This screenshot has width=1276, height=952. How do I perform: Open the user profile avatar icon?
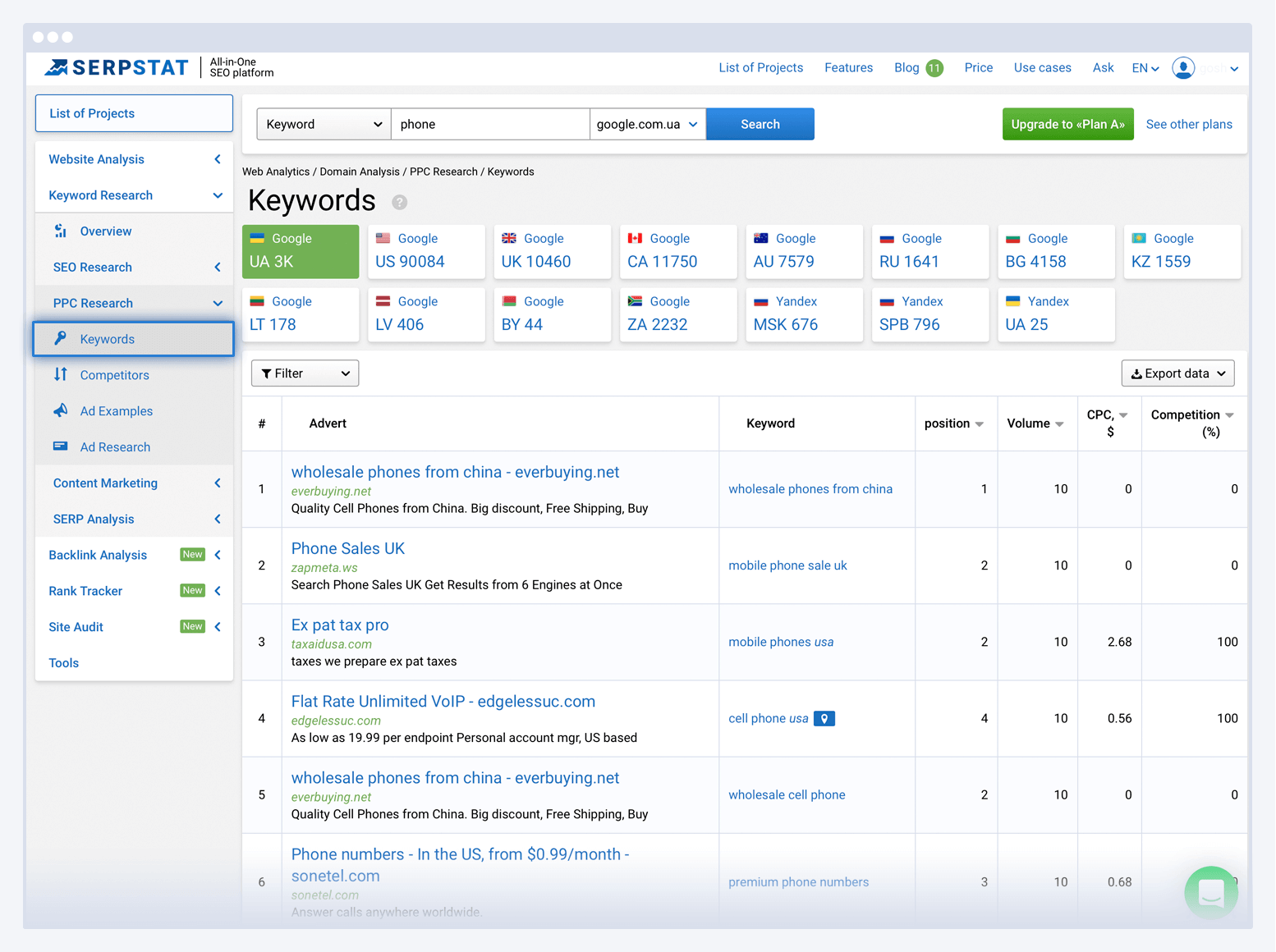[1183, 68]
